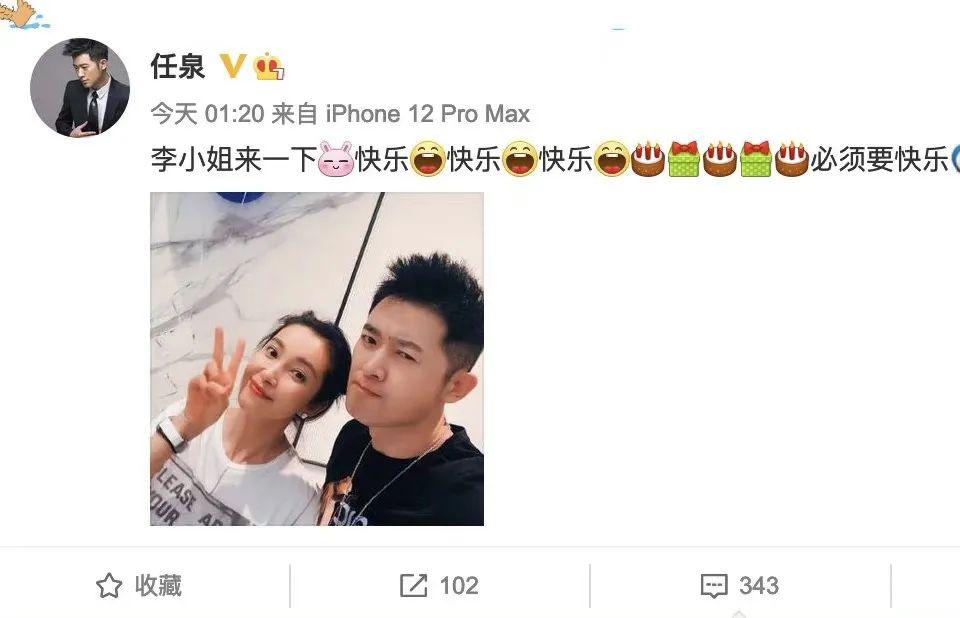Open the 102 reposts count
The width and height of the screenshot is (960, 618).
[x=459, y=586]
